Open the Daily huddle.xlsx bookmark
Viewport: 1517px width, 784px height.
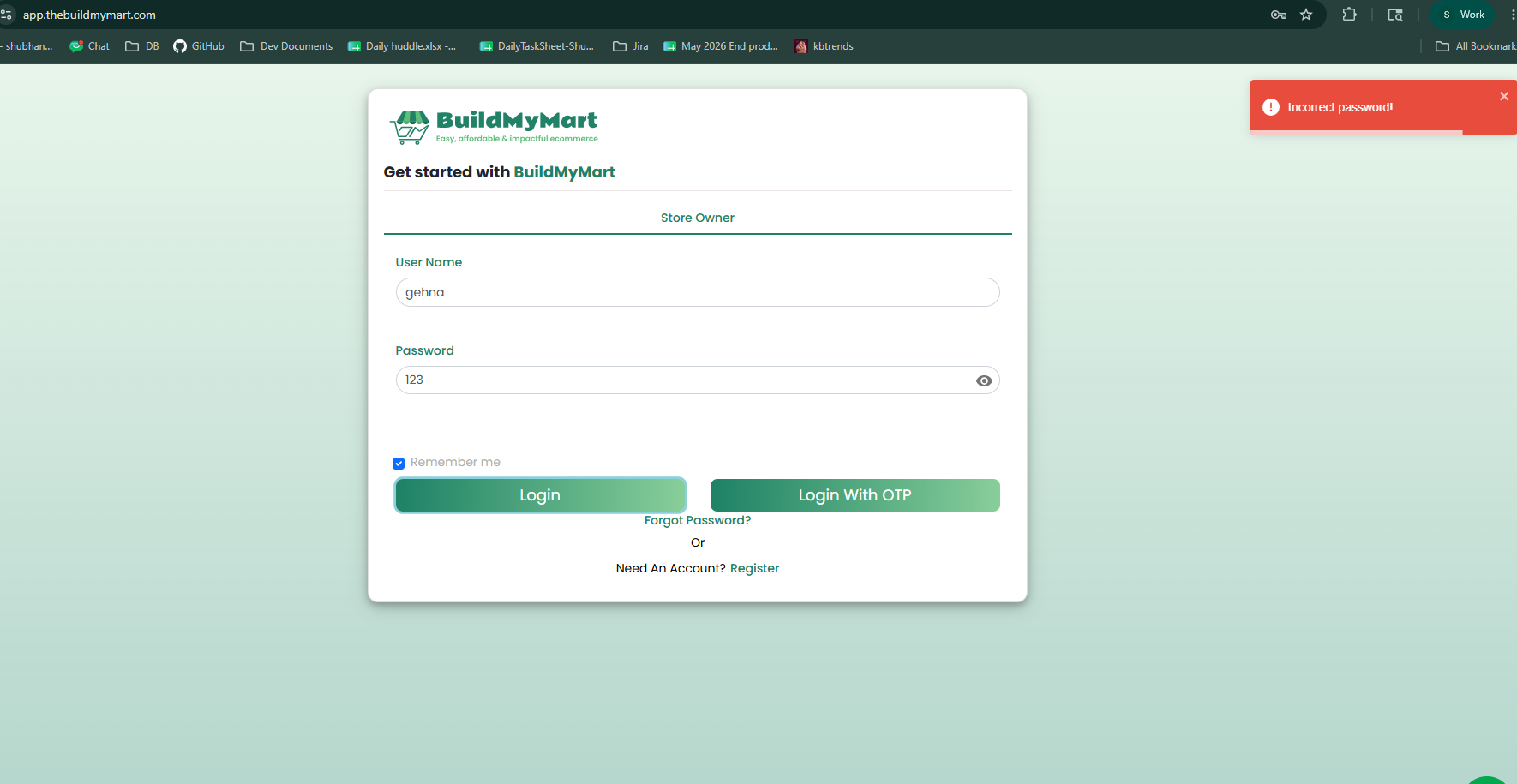(x=402, y=46)
